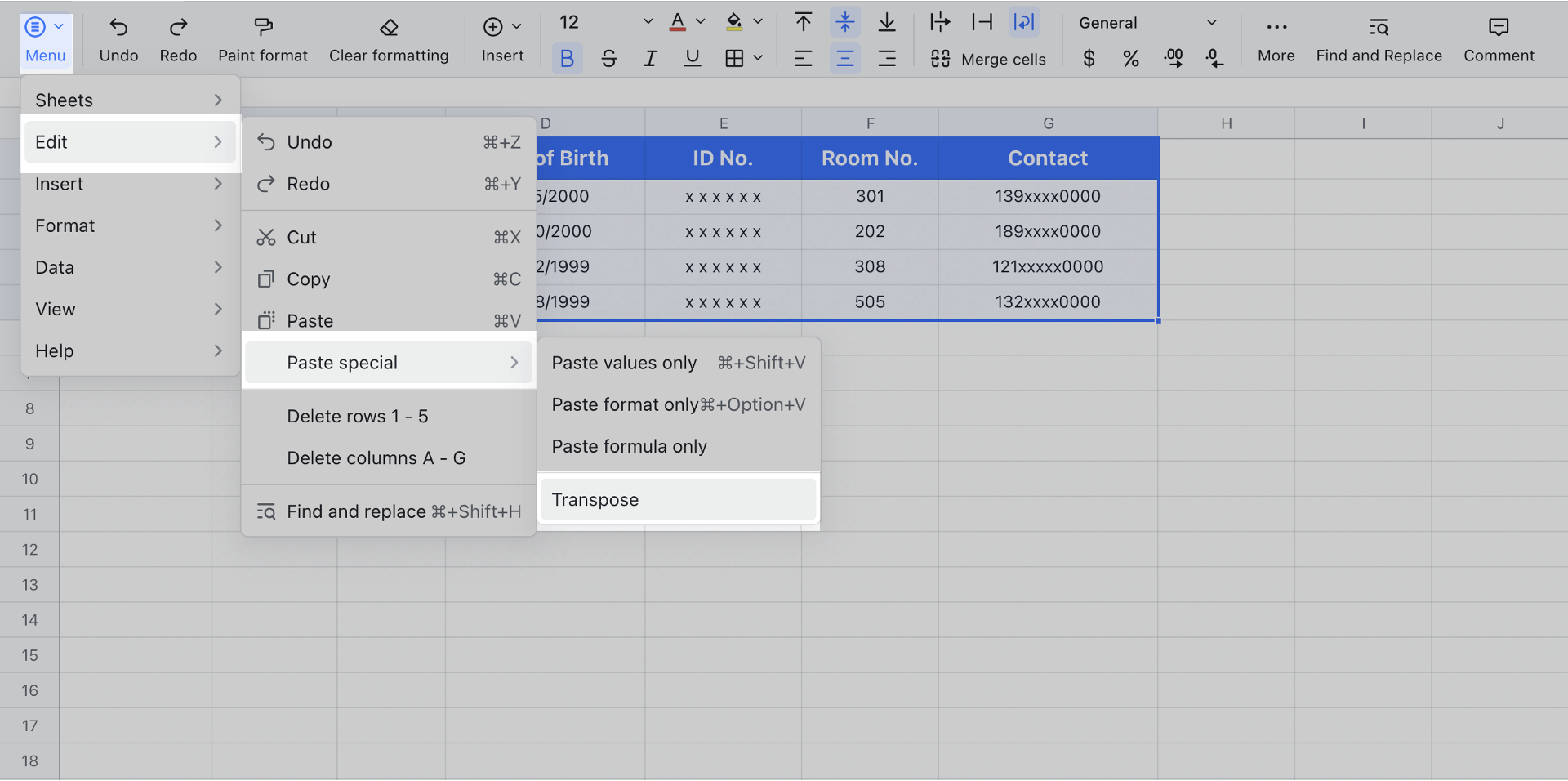Open the Comment tool
Viewport: 1568px width, 781px height.
[1499, 38]
